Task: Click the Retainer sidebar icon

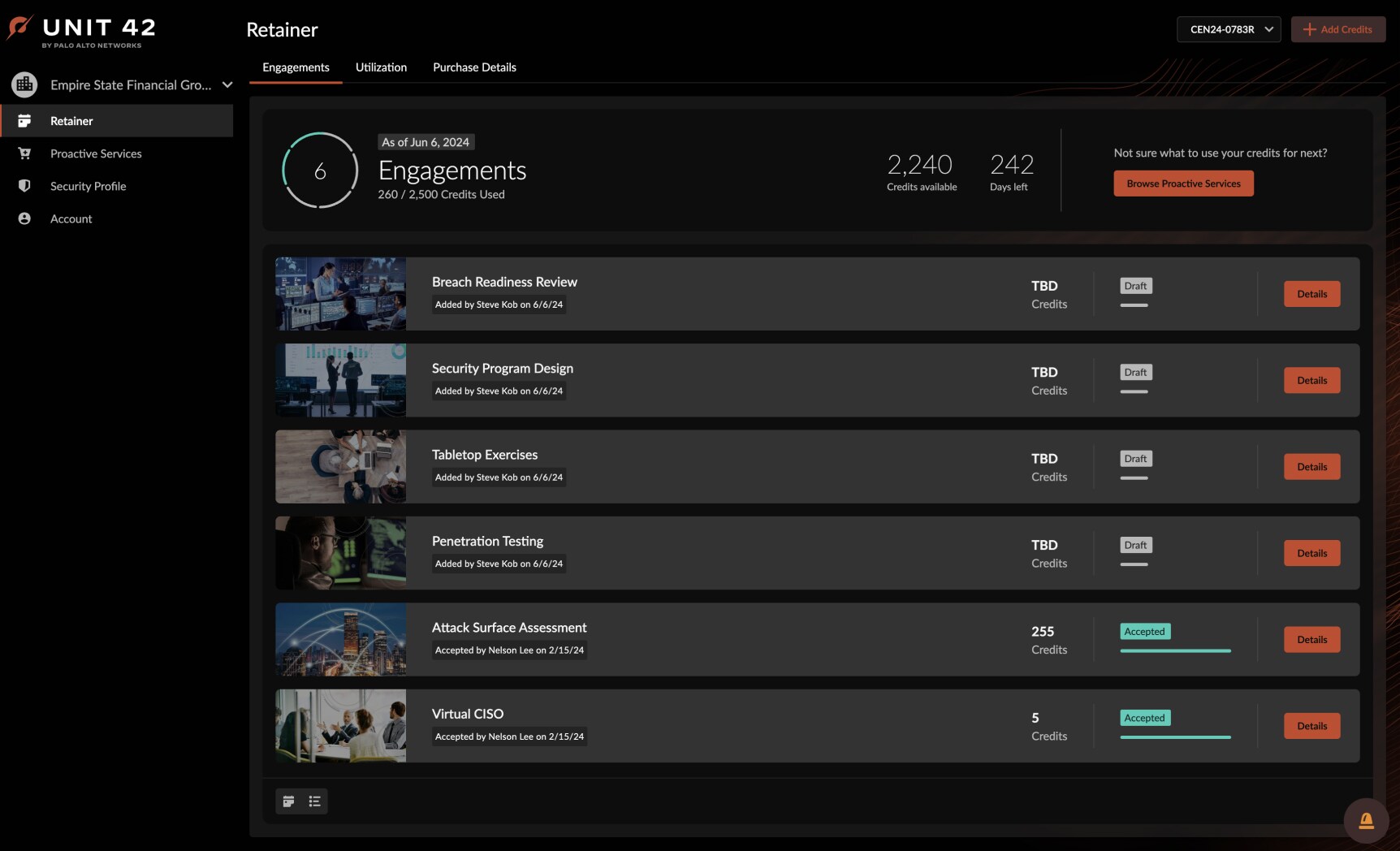Action: [x=24, y=121]
